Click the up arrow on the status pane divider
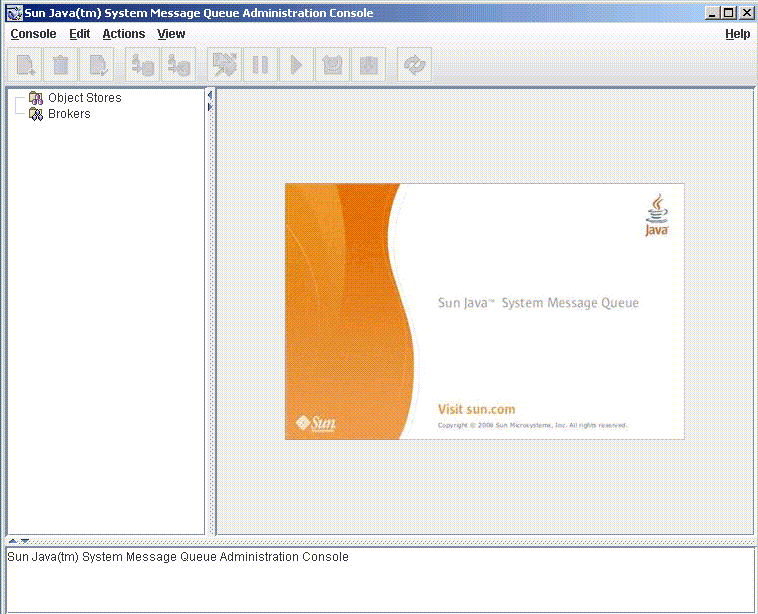 [13, 541]
